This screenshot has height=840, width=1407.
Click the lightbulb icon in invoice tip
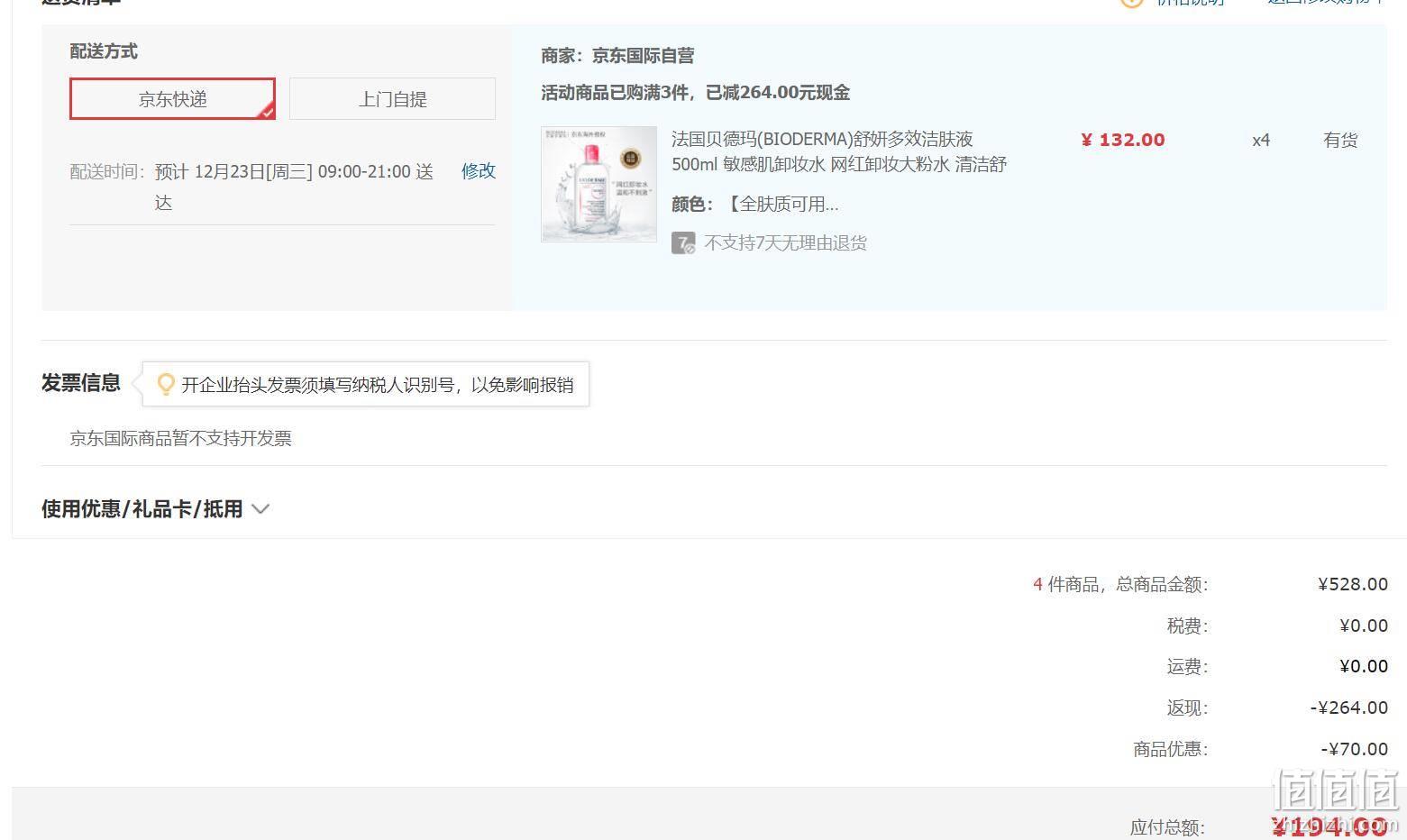point(166,385)
